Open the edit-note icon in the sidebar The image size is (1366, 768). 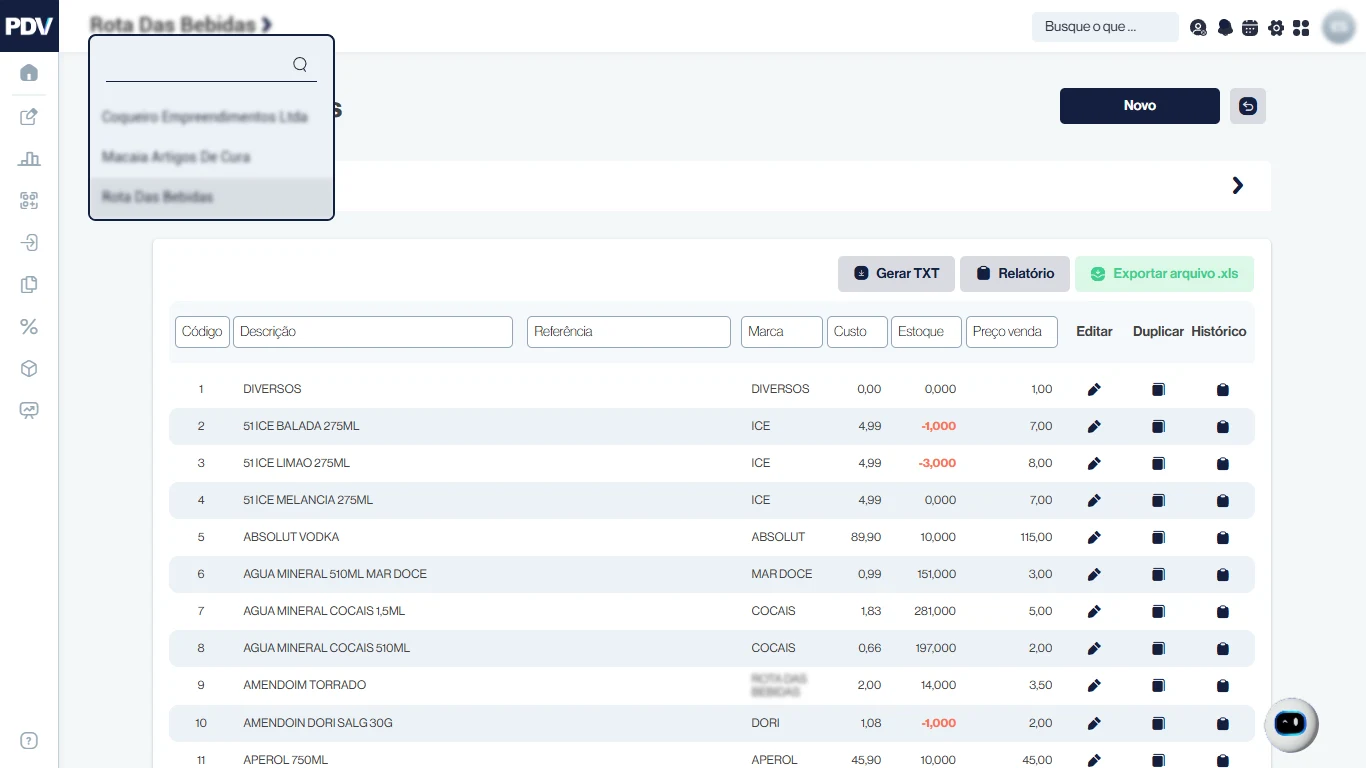point(29,116)
